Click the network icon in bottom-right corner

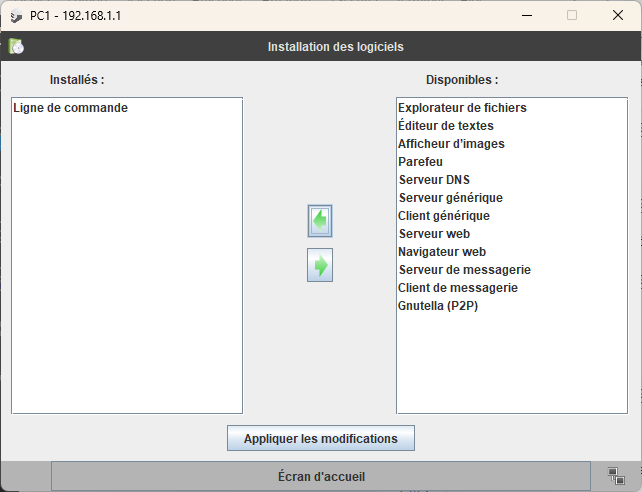click(x=616, y=476)
